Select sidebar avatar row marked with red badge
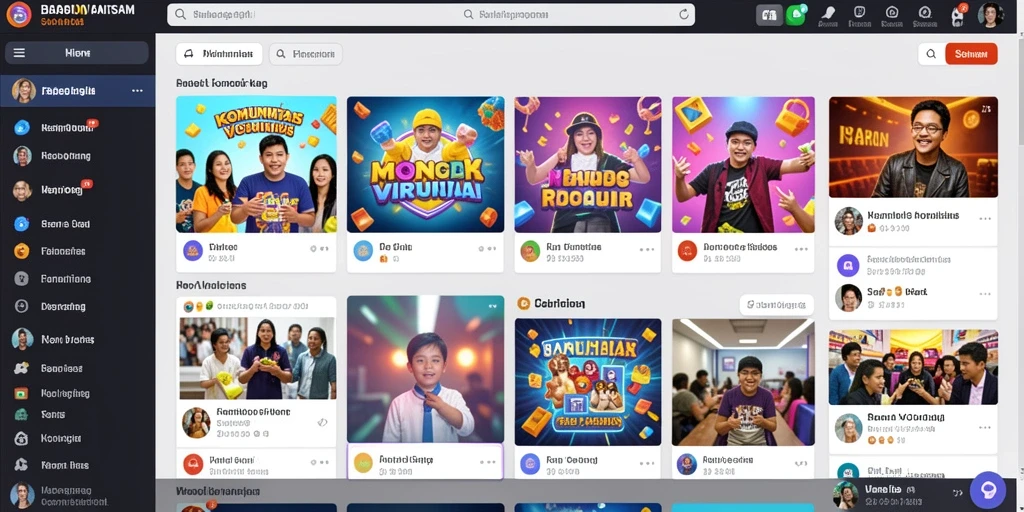 (x=77, y=190)
